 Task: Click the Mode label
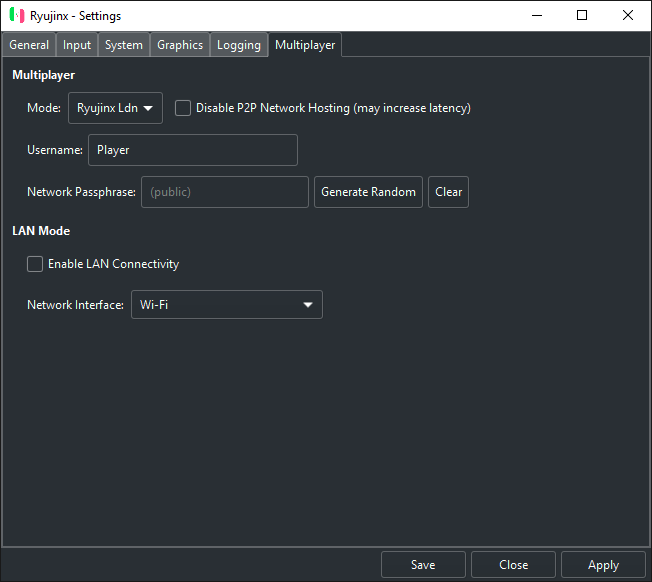coord(44,108)
